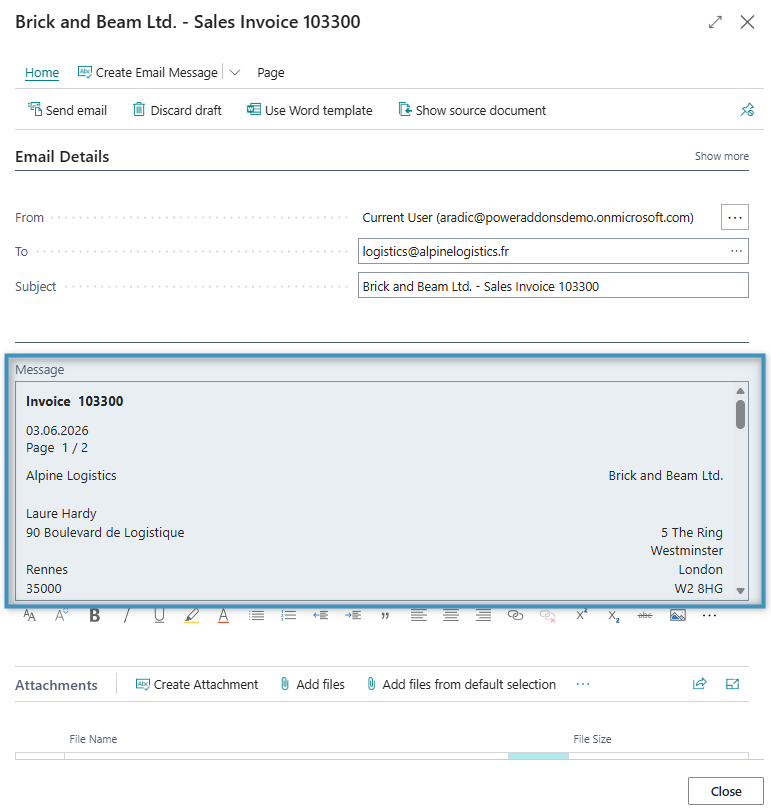Expand the Create Email Message dropdown arrow
Image resolution: width=771 pixels, height=811 pixels.
[x=235, y=72]
